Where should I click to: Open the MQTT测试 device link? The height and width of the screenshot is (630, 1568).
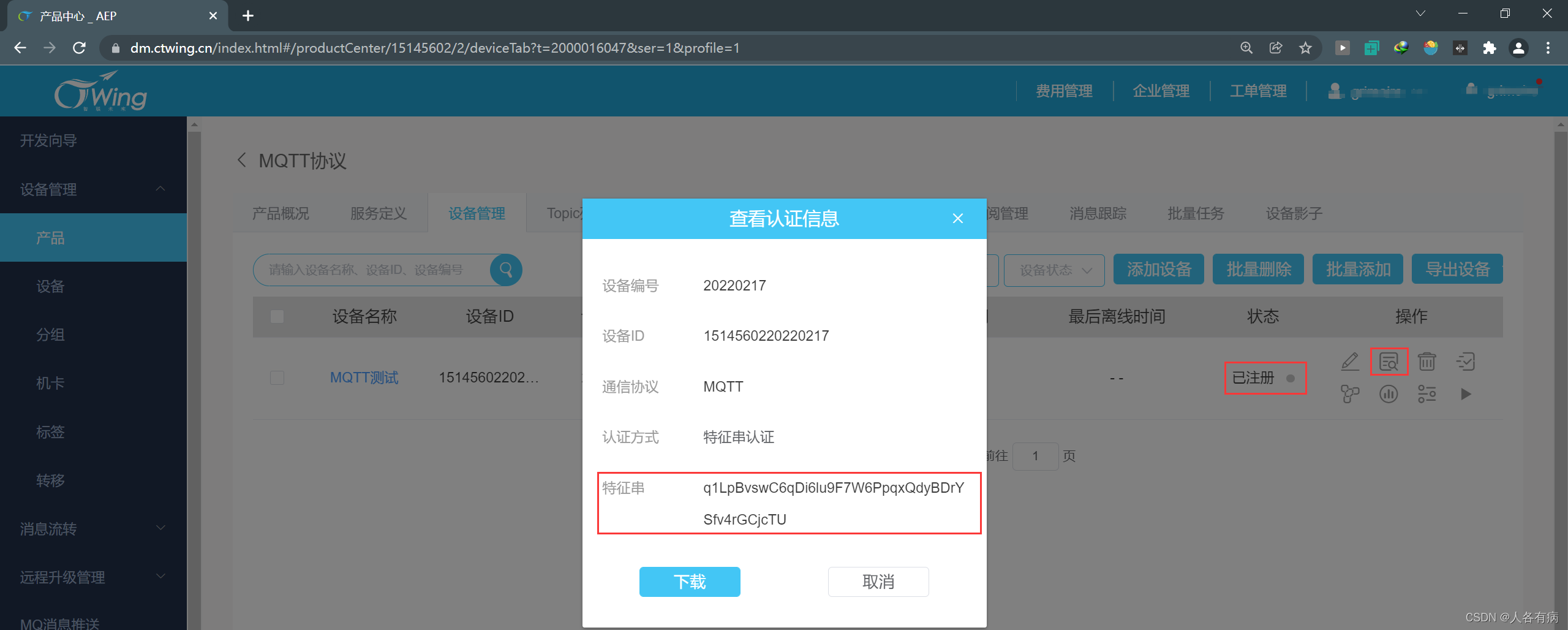364,378
